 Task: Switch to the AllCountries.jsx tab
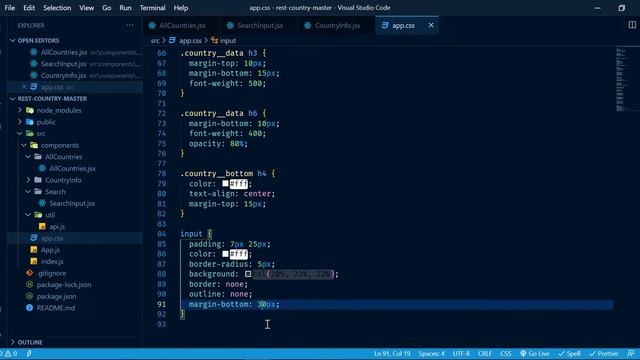click(182, 25)
